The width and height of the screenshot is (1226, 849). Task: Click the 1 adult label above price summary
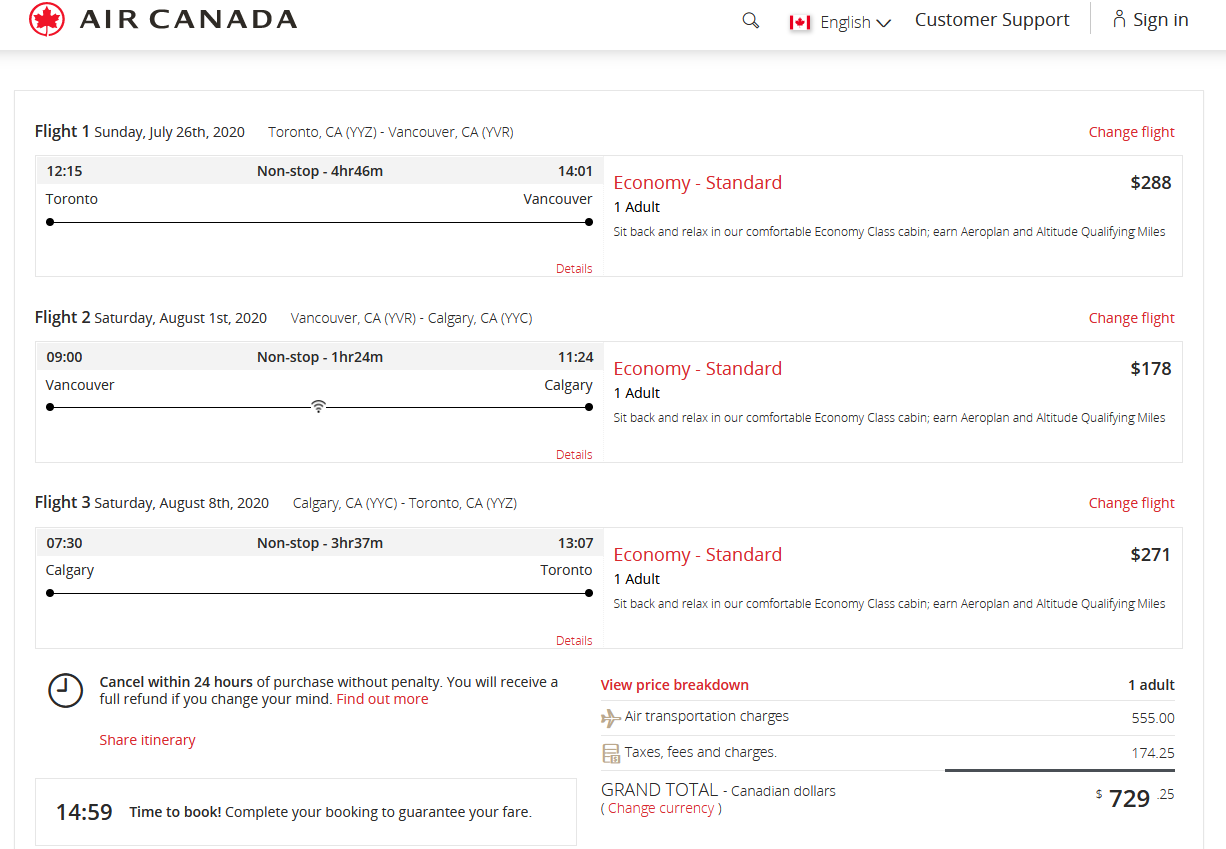1151,685
